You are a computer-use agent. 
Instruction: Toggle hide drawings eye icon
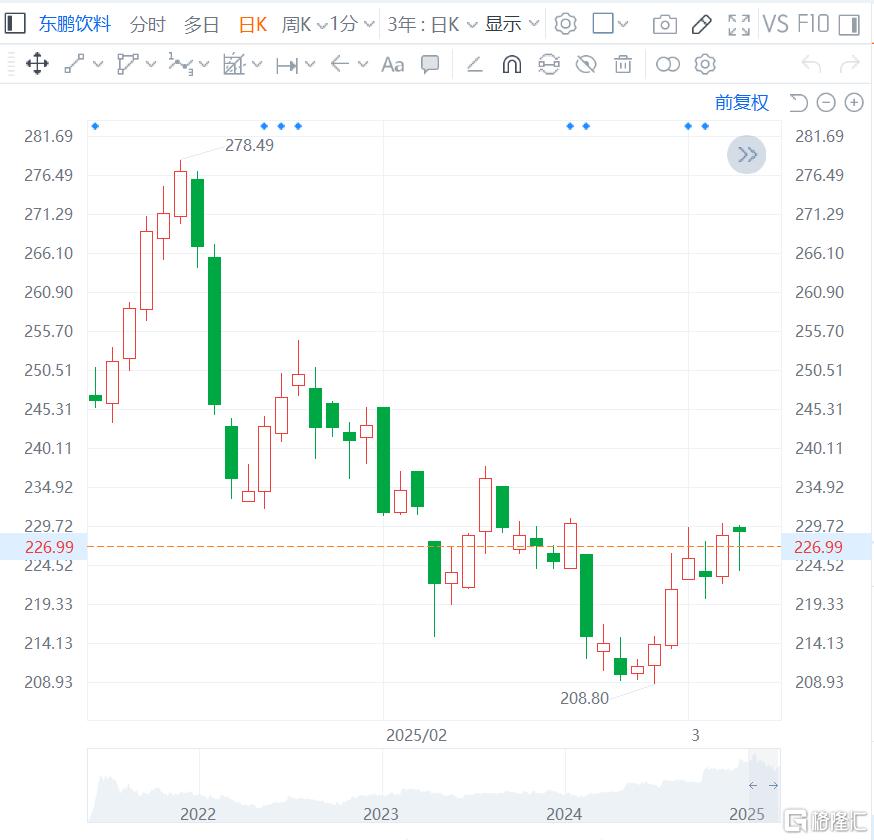coord(586,65)
